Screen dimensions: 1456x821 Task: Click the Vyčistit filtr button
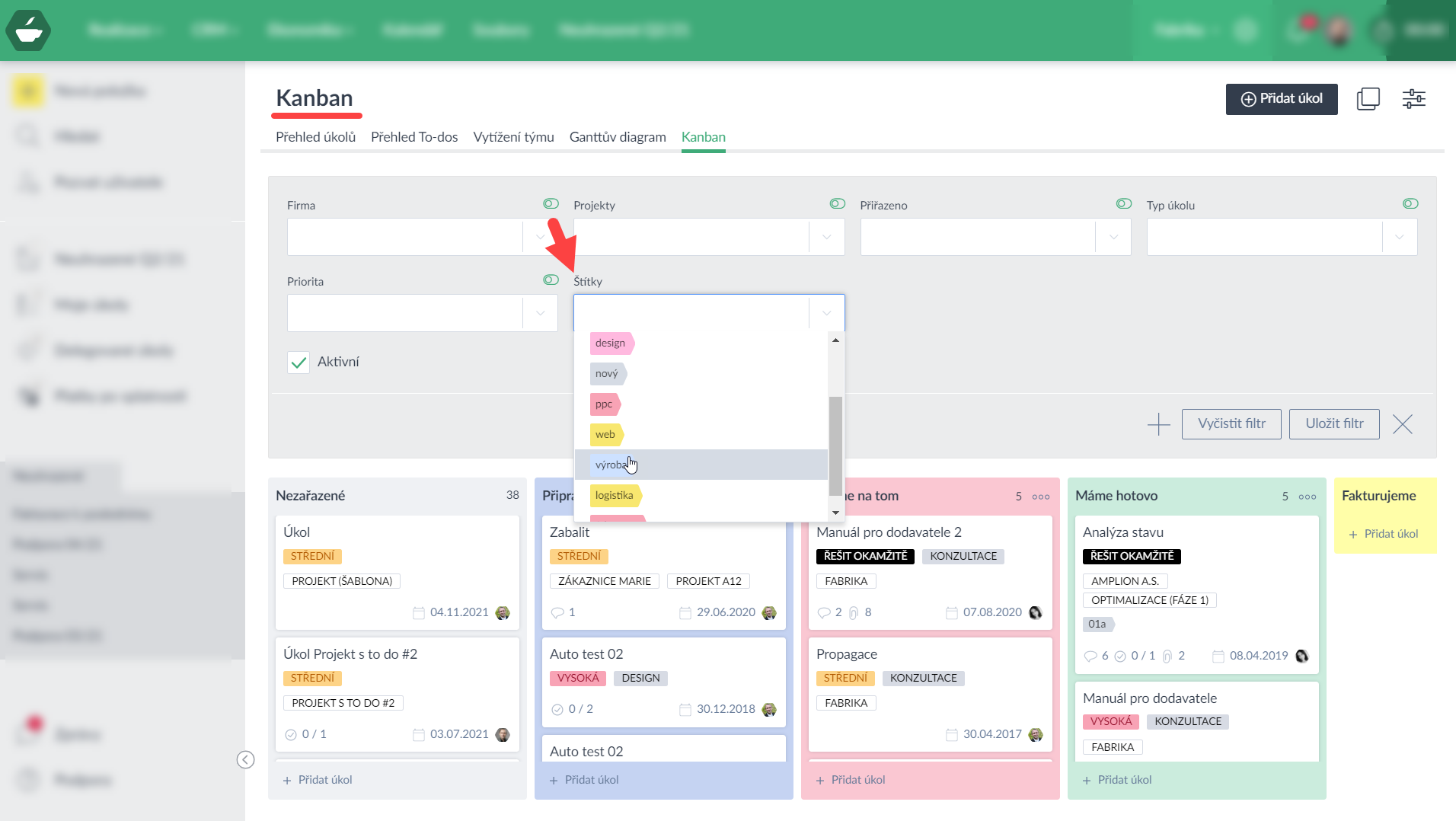point(1231,424)
